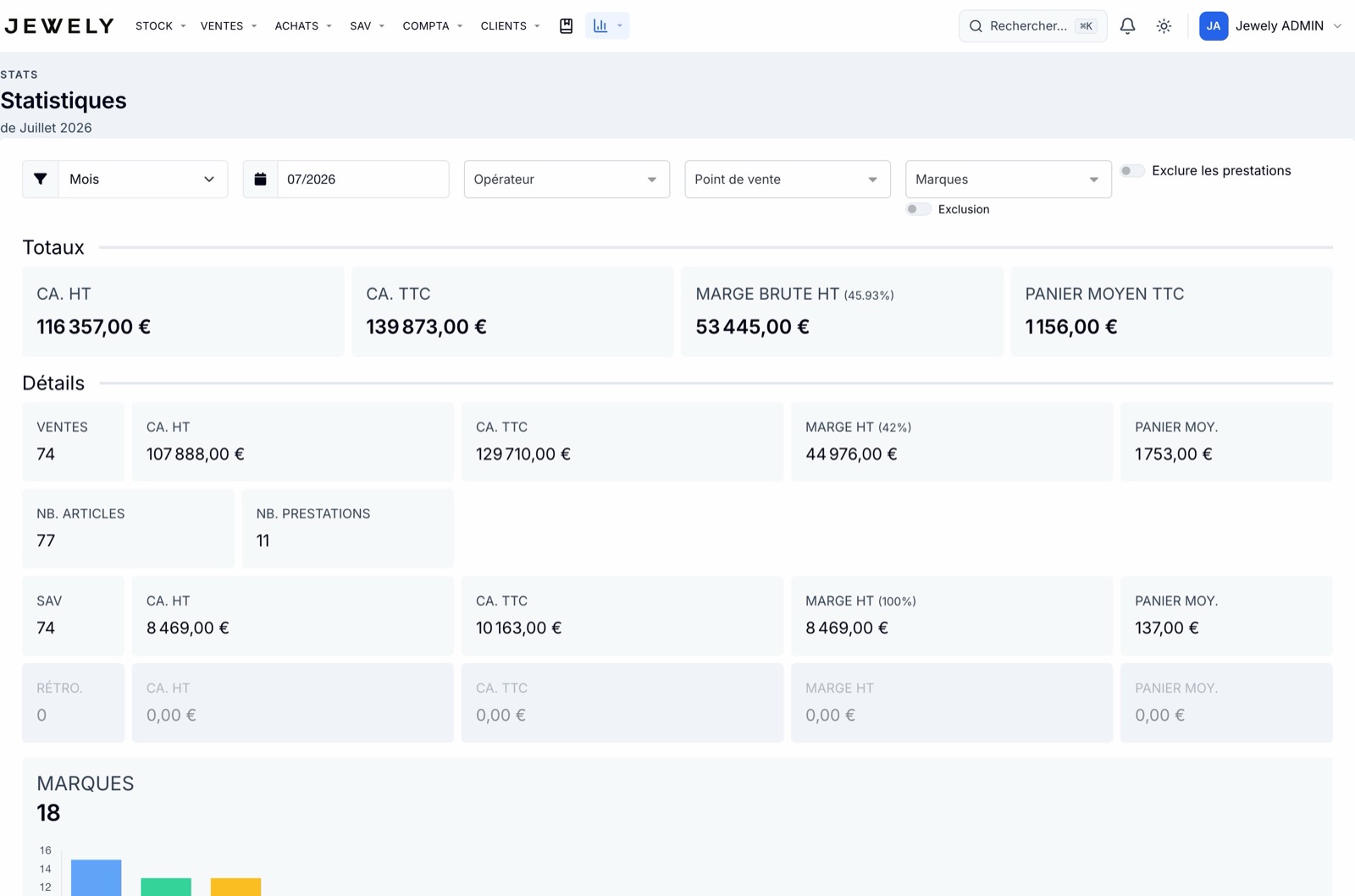Open the Point de vente dropdown

tap(788, 179)
